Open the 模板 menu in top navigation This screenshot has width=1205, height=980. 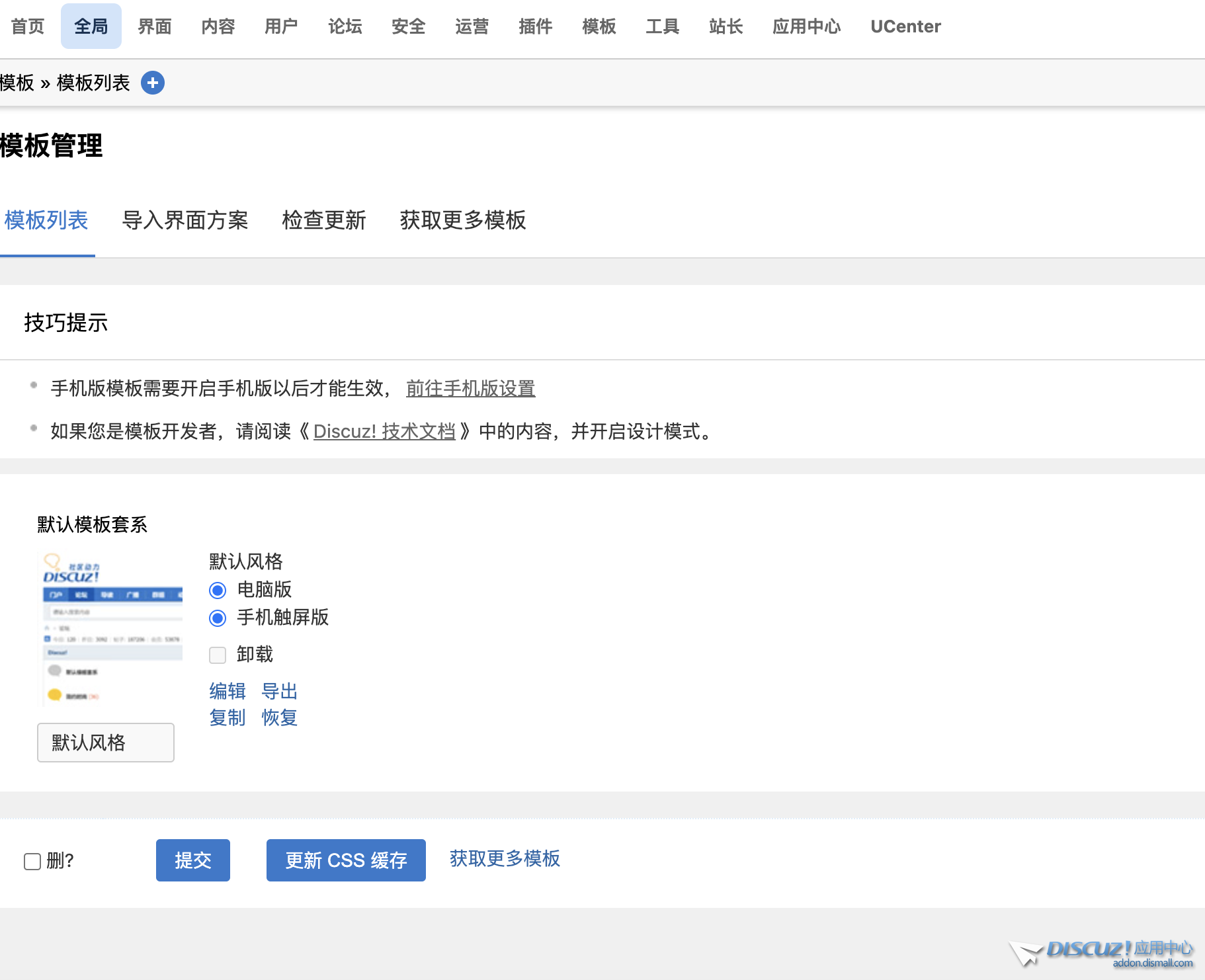tap(599, 26)
